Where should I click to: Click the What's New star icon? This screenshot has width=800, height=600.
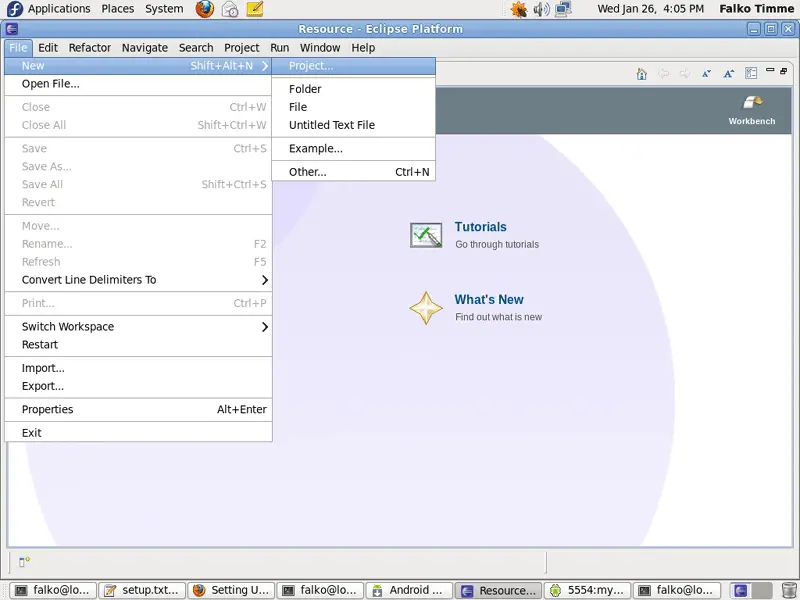coord(426,308)
